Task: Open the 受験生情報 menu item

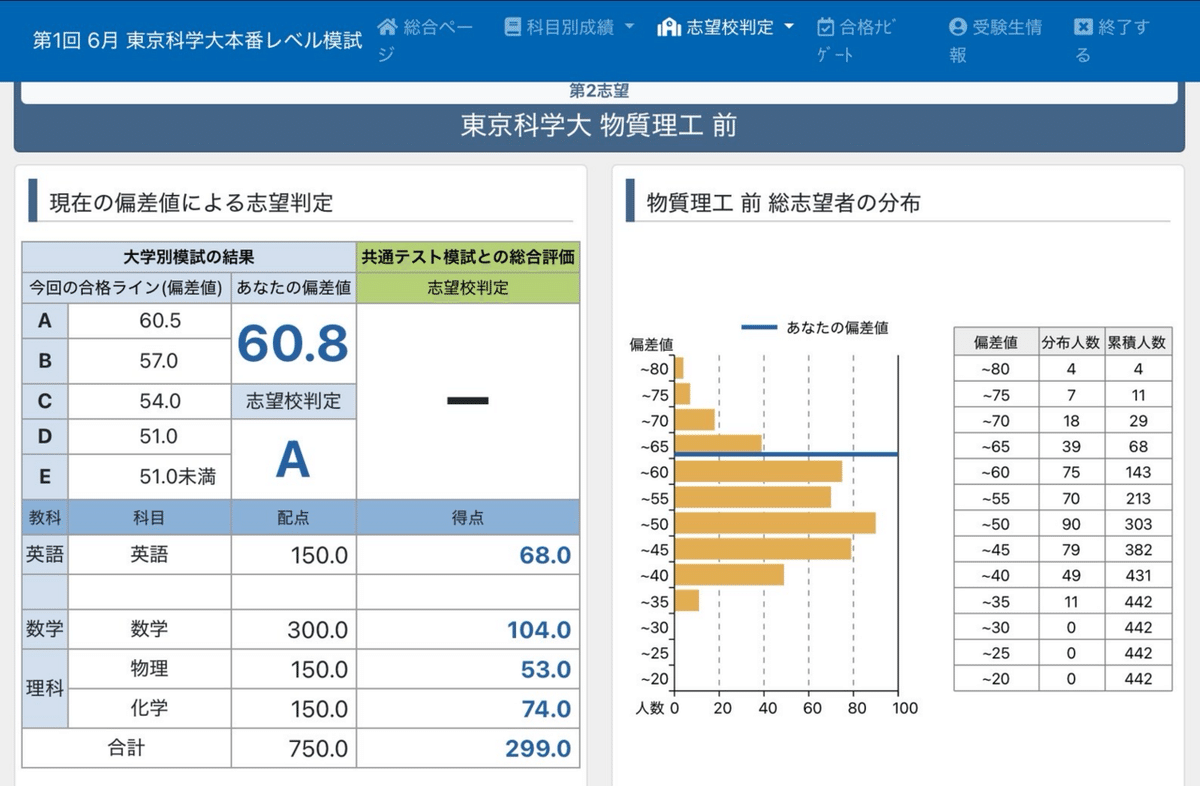Action: coord(996,41)
